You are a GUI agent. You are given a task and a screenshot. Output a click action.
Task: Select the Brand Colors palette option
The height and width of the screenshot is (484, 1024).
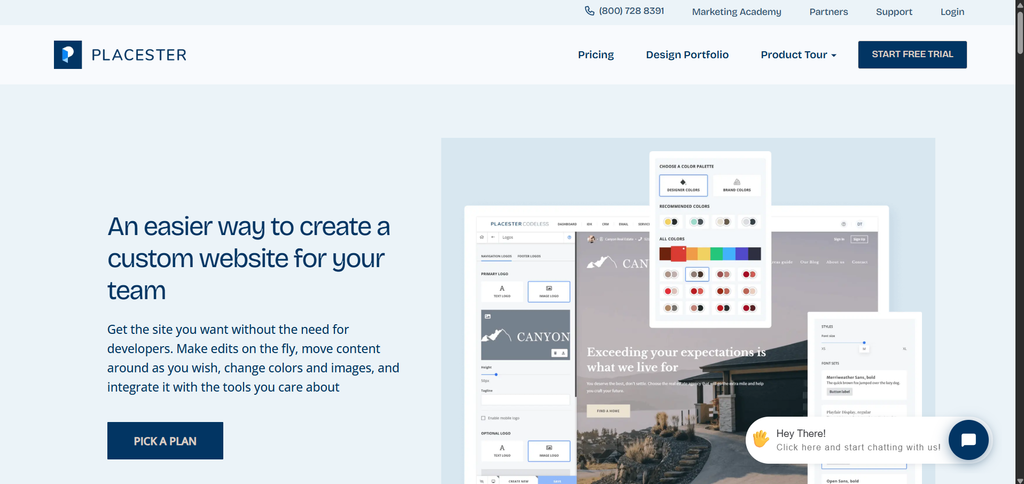click(x=737, y=186)
